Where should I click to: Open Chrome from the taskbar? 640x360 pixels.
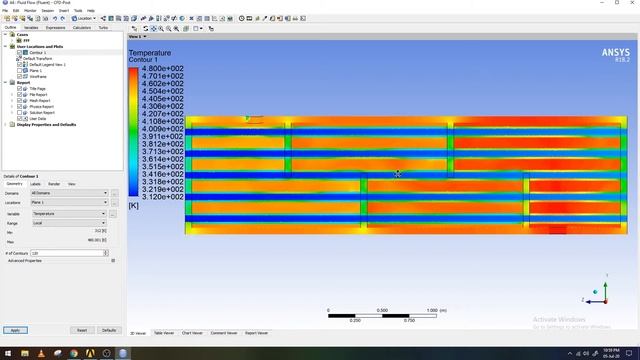pos(74,353)
